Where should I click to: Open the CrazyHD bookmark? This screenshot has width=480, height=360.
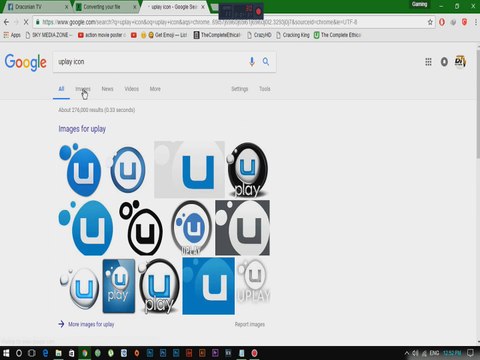pos(259,35)
